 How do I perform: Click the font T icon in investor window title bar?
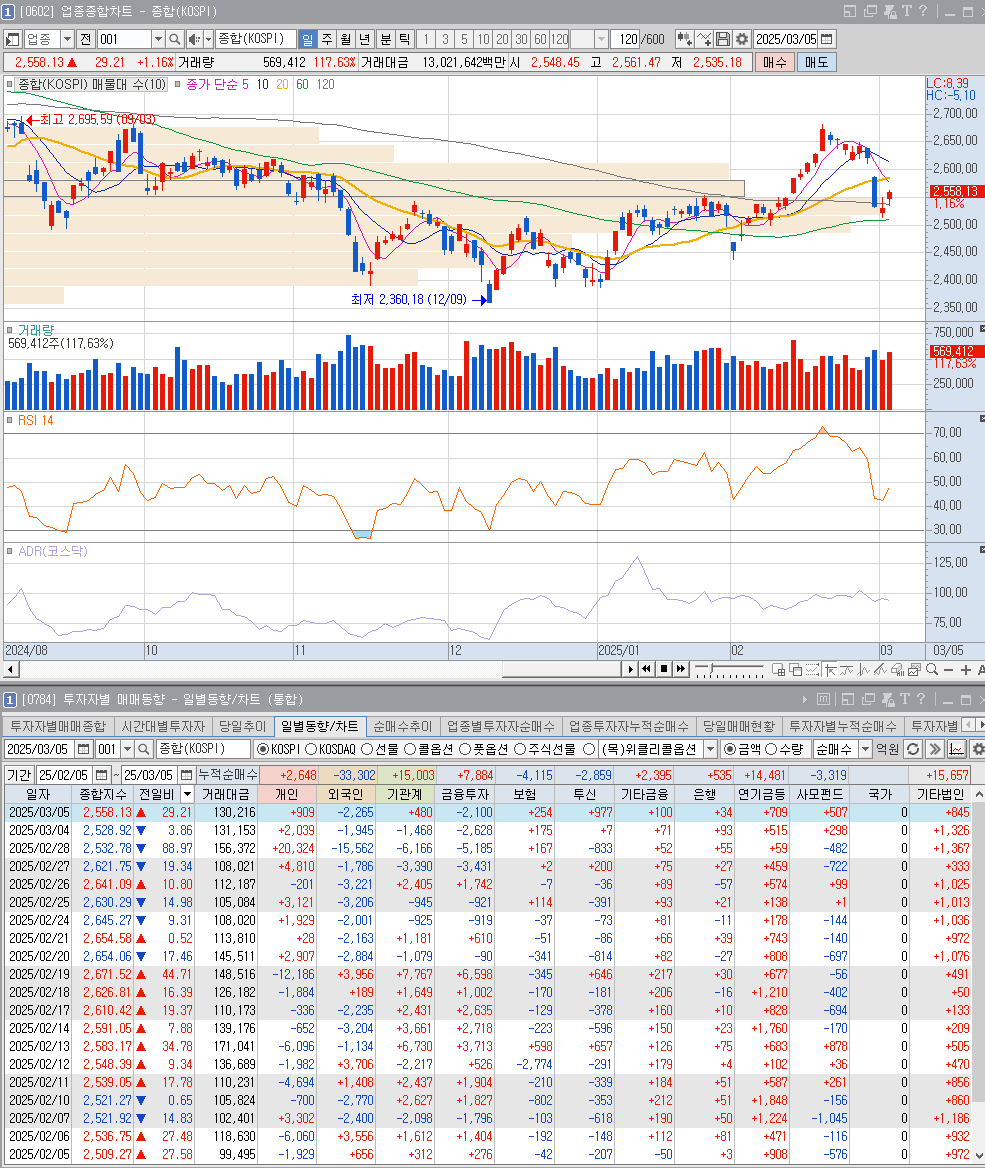pos(905,699)
